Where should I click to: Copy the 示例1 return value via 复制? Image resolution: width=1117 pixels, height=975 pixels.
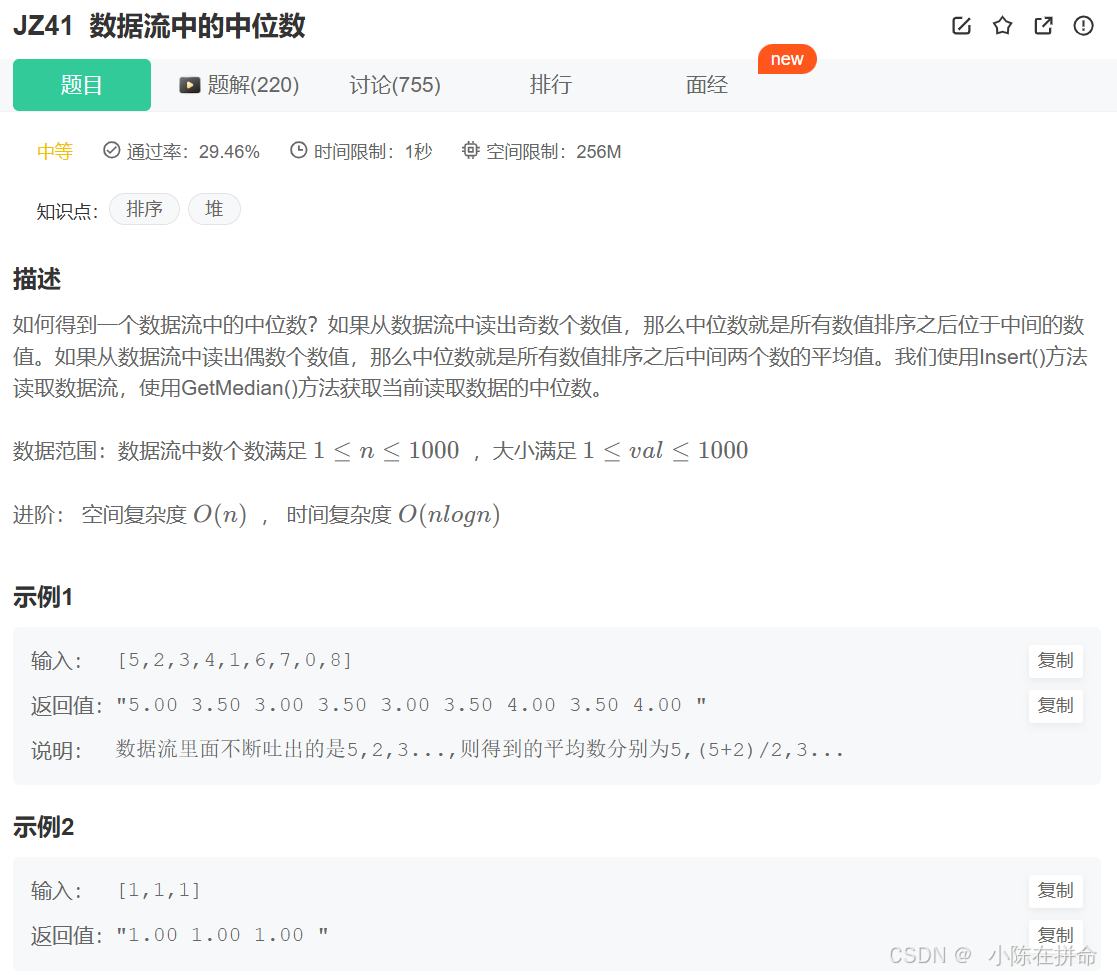[1055, 706]
